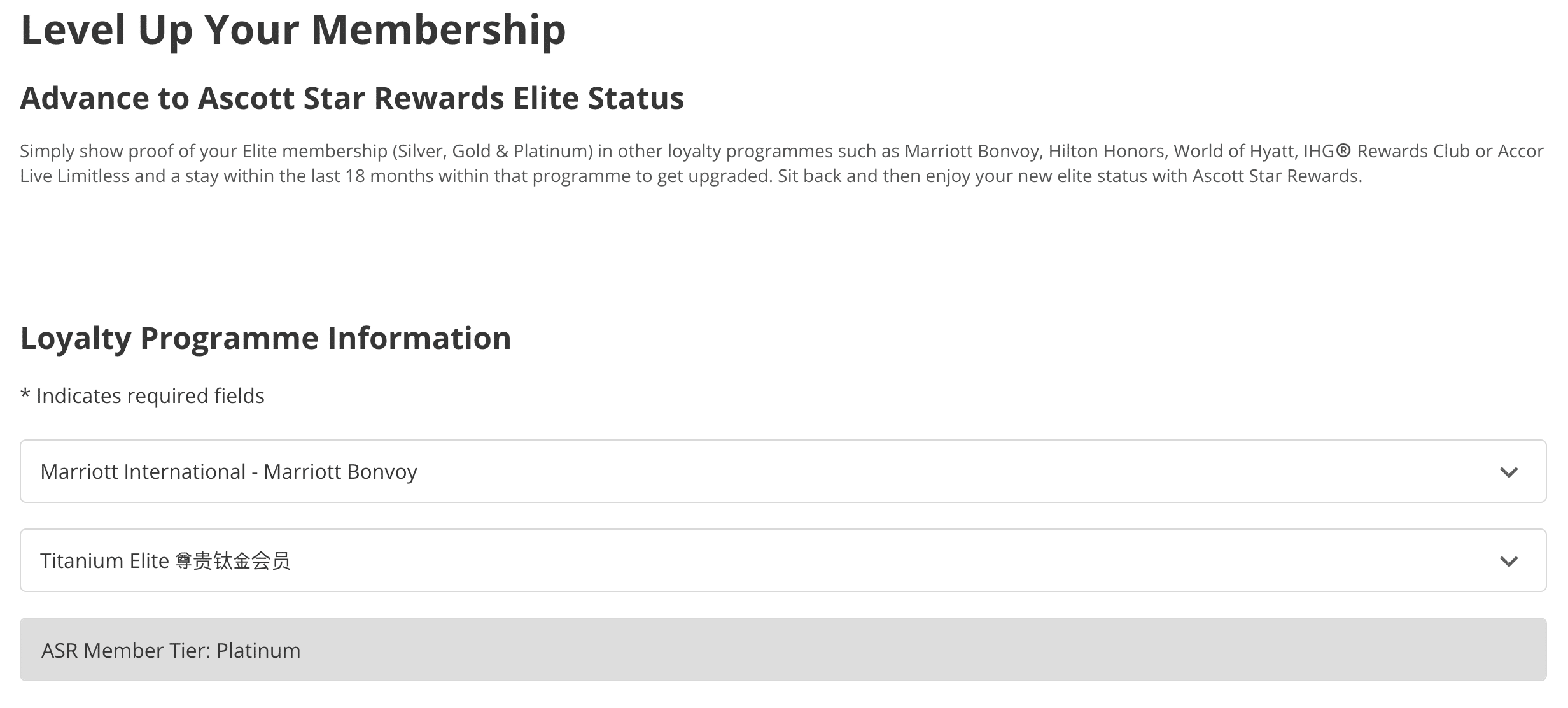
Task: Click the asterisk before Indicates required fields
Action: coord(25,395)
